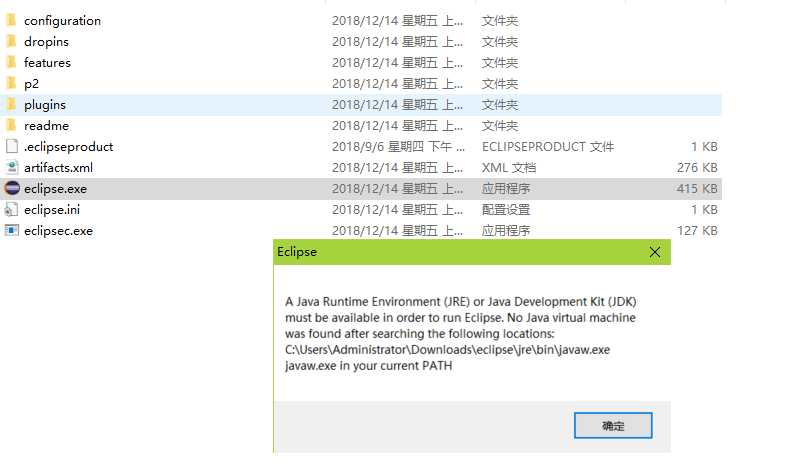Select the file name eclipsec.exe
Screen dimensions: 795x471
[58, 231]
